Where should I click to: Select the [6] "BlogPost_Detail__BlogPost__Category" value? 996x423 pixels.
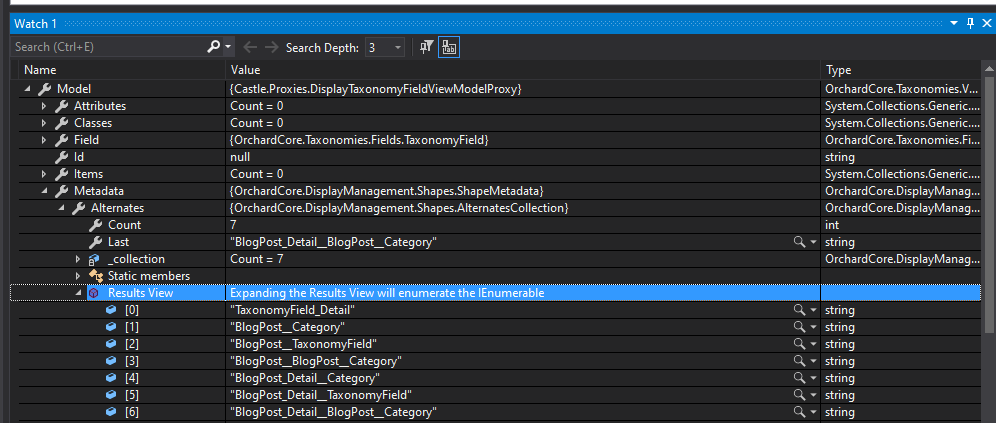click(333, 412)
